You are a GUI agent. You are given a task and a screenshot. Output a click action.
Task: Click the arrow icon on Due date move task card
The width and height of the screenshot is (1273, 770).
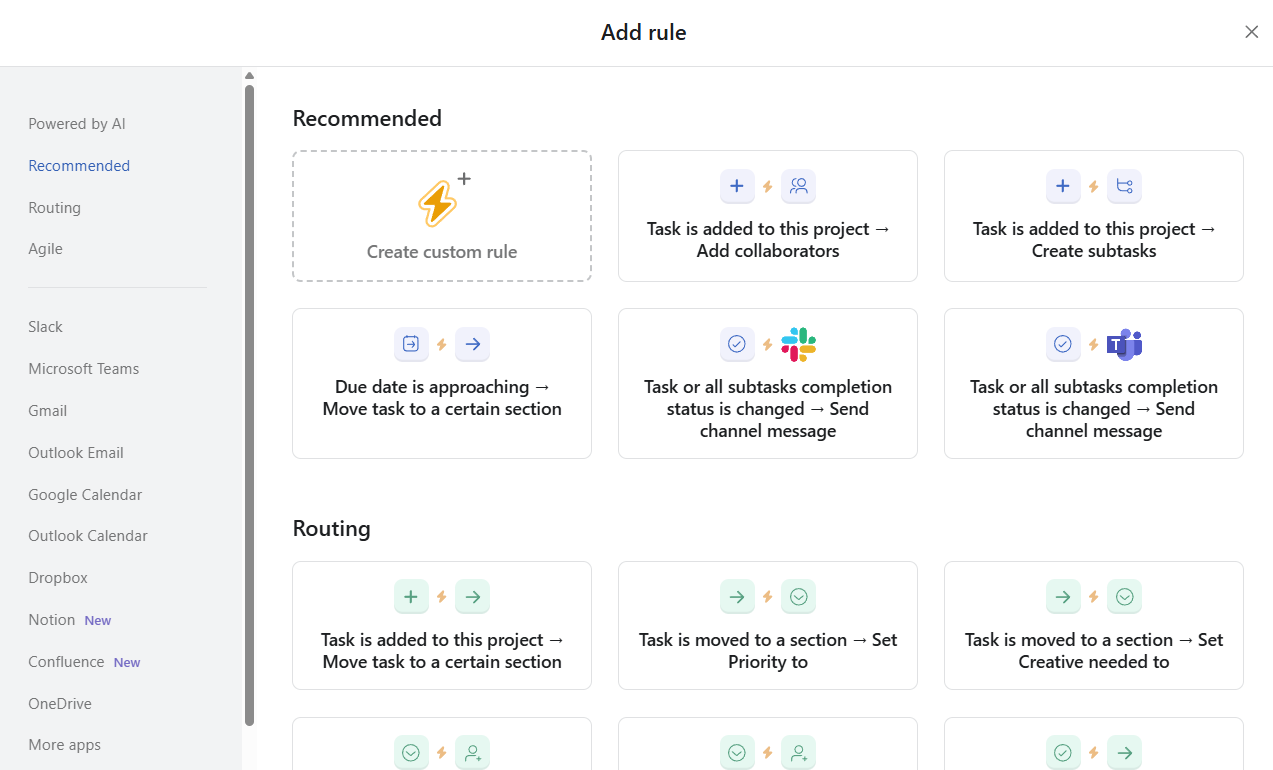pyautogui.click(x=472, y=344)
